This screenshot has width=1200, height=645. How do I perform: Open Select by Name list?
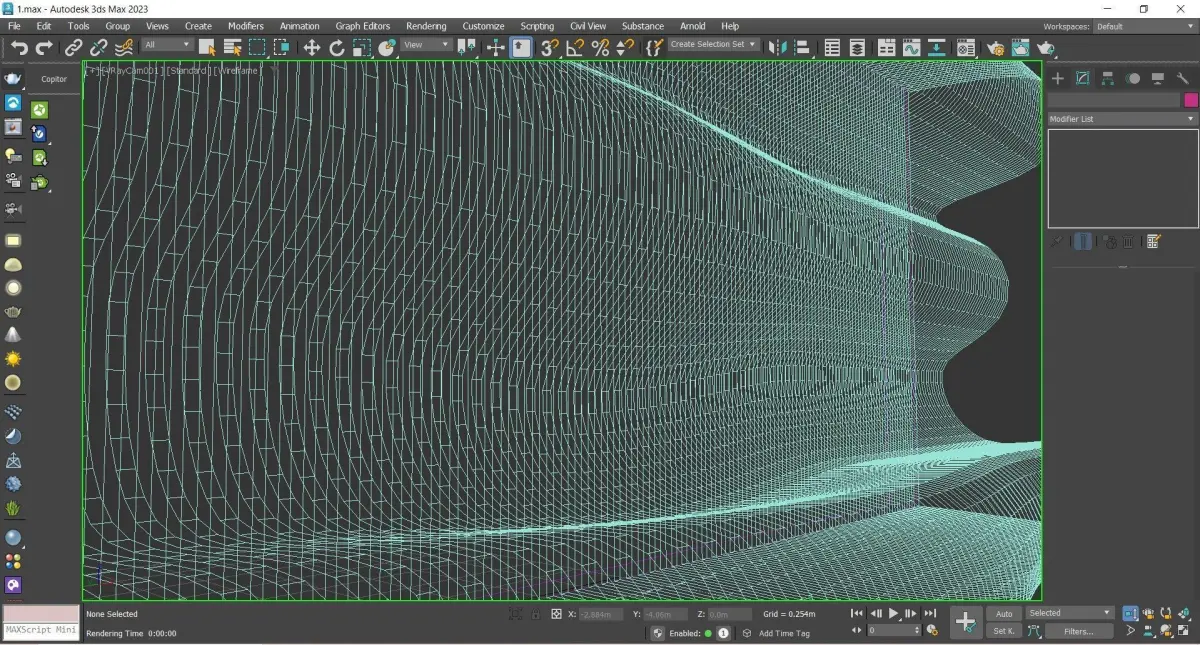232,47
